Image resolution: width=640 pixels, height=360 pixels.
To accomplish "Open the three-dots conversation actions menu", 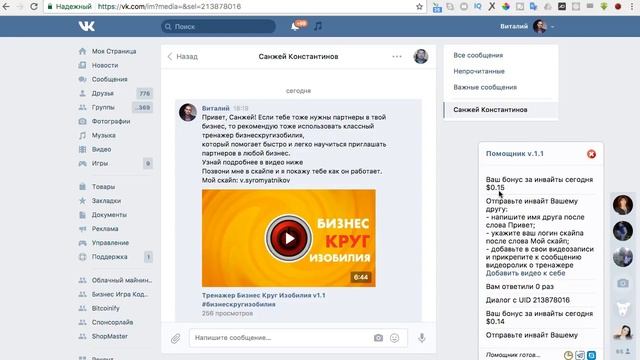I will [x=397, y=57].
